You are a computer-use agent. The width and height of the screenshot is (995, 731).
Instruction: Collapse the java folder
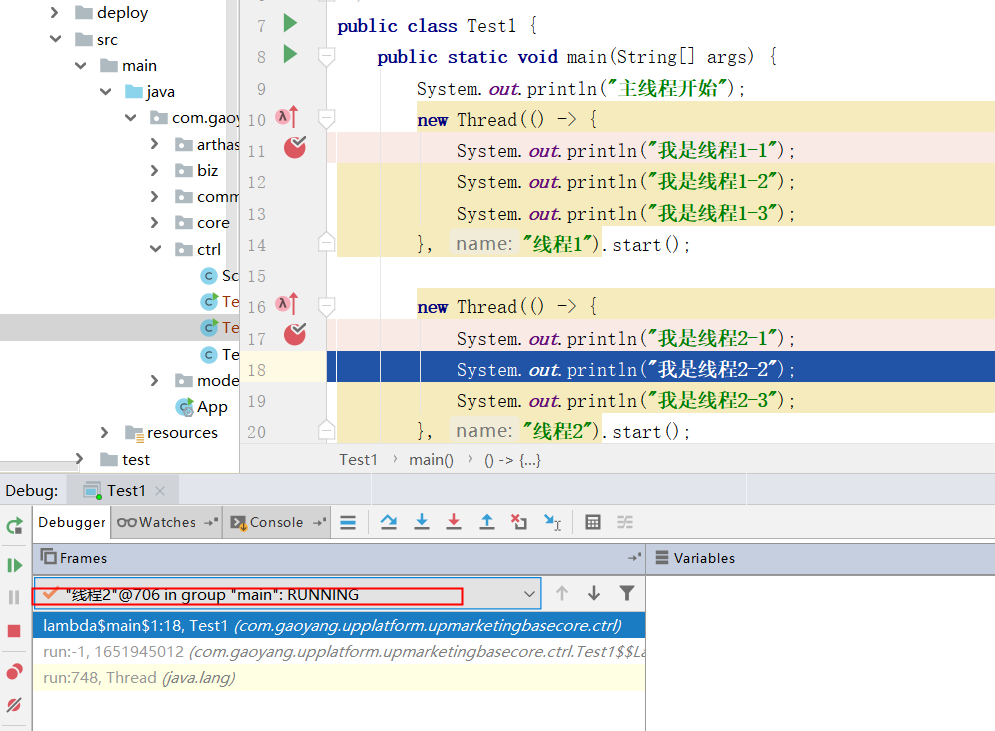tap(105, 91)
